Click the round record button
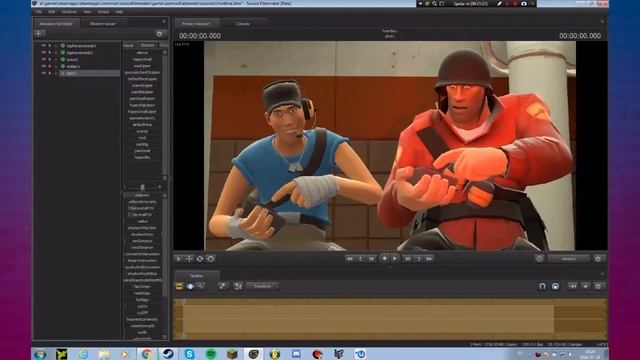Screen dimensions: 640x360 pyautogui.click(x=384, y=258)
